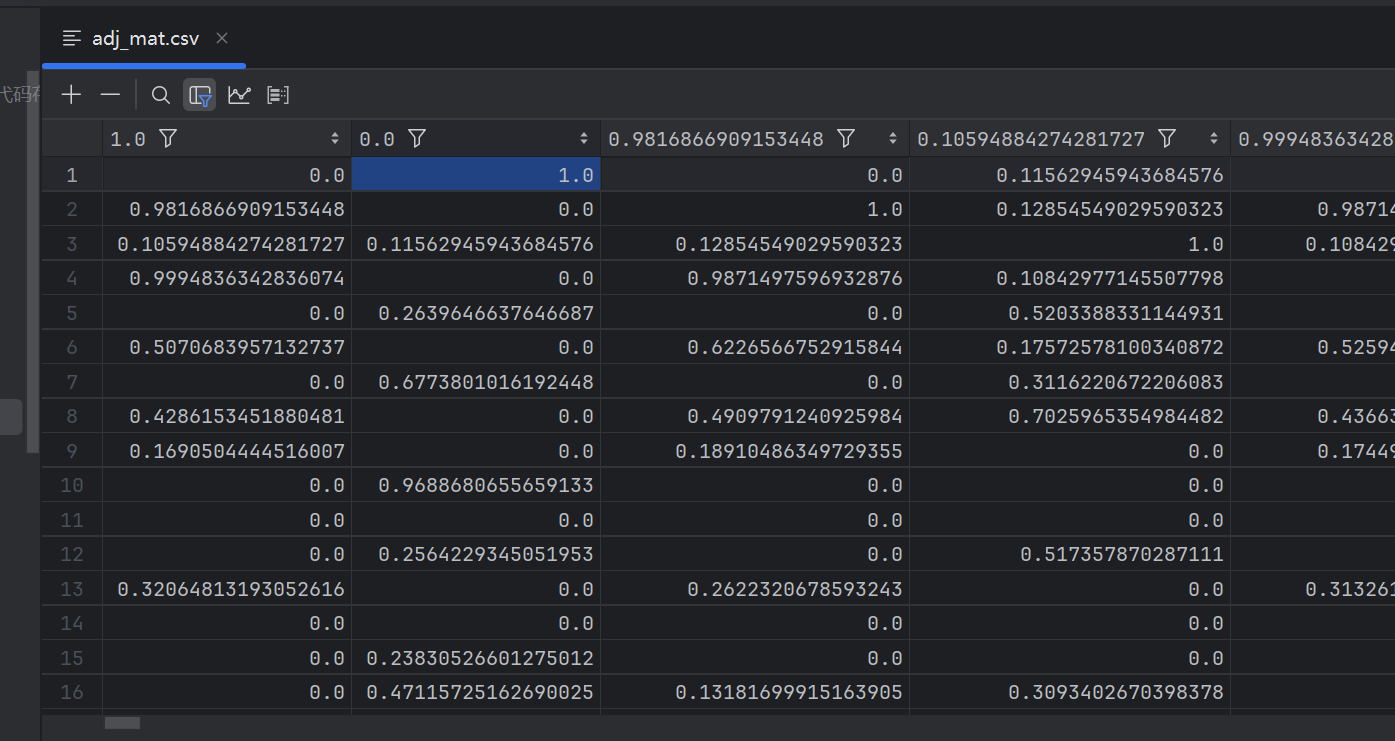Click cell 0.3116220672206083 in row 7
The image size is (1395, 741).
click(x=1070, y=382)
